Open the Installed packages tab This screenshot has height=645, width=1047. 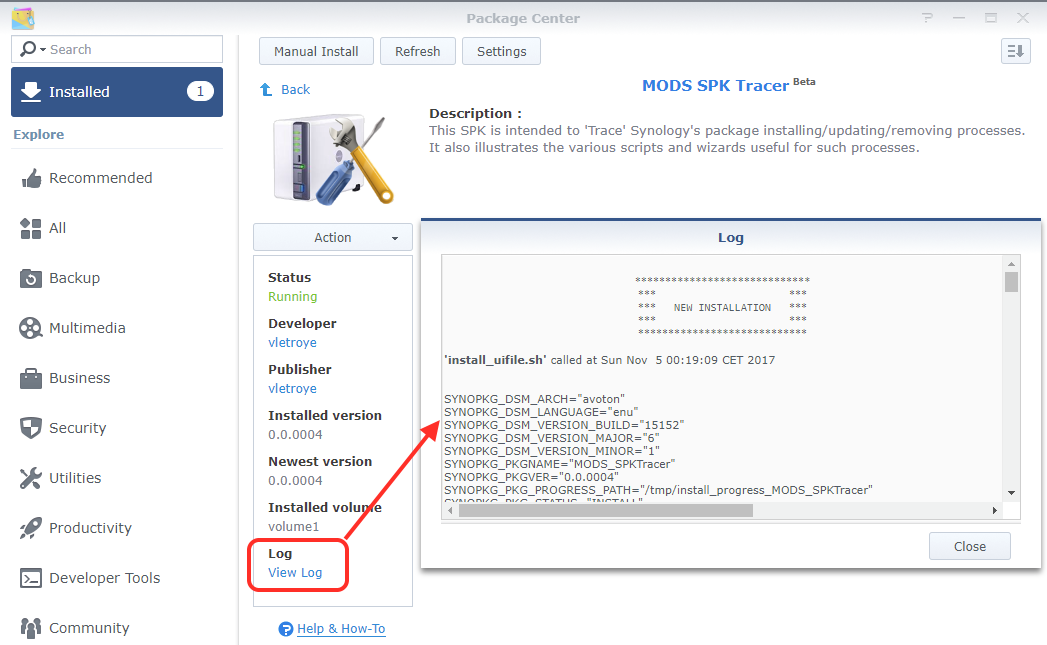coord(117,92)
